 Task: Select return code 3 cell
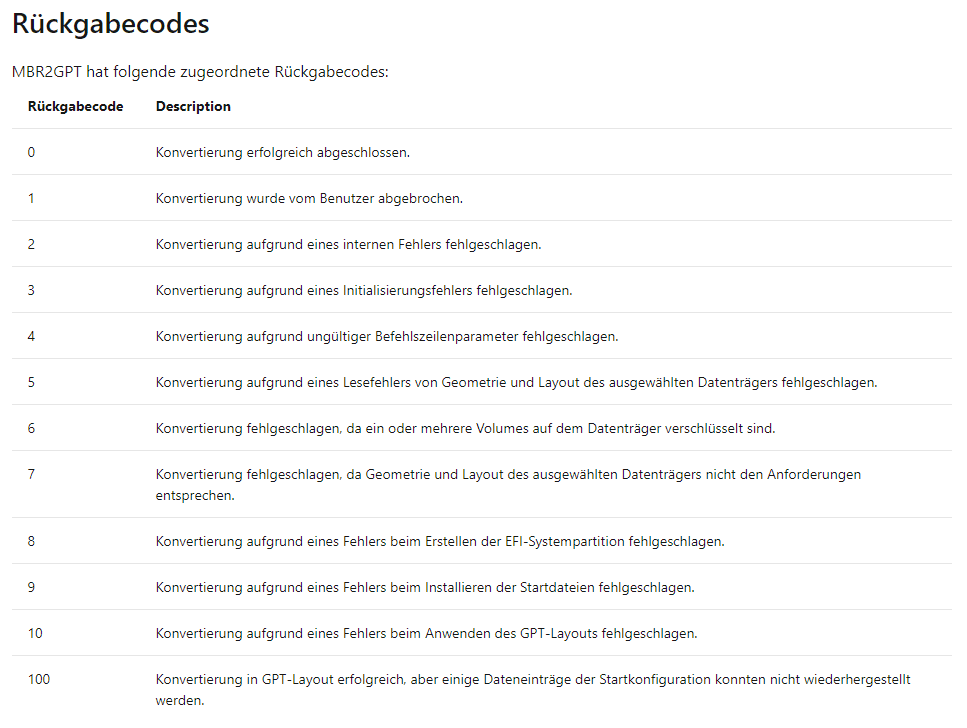coord(32,290)
